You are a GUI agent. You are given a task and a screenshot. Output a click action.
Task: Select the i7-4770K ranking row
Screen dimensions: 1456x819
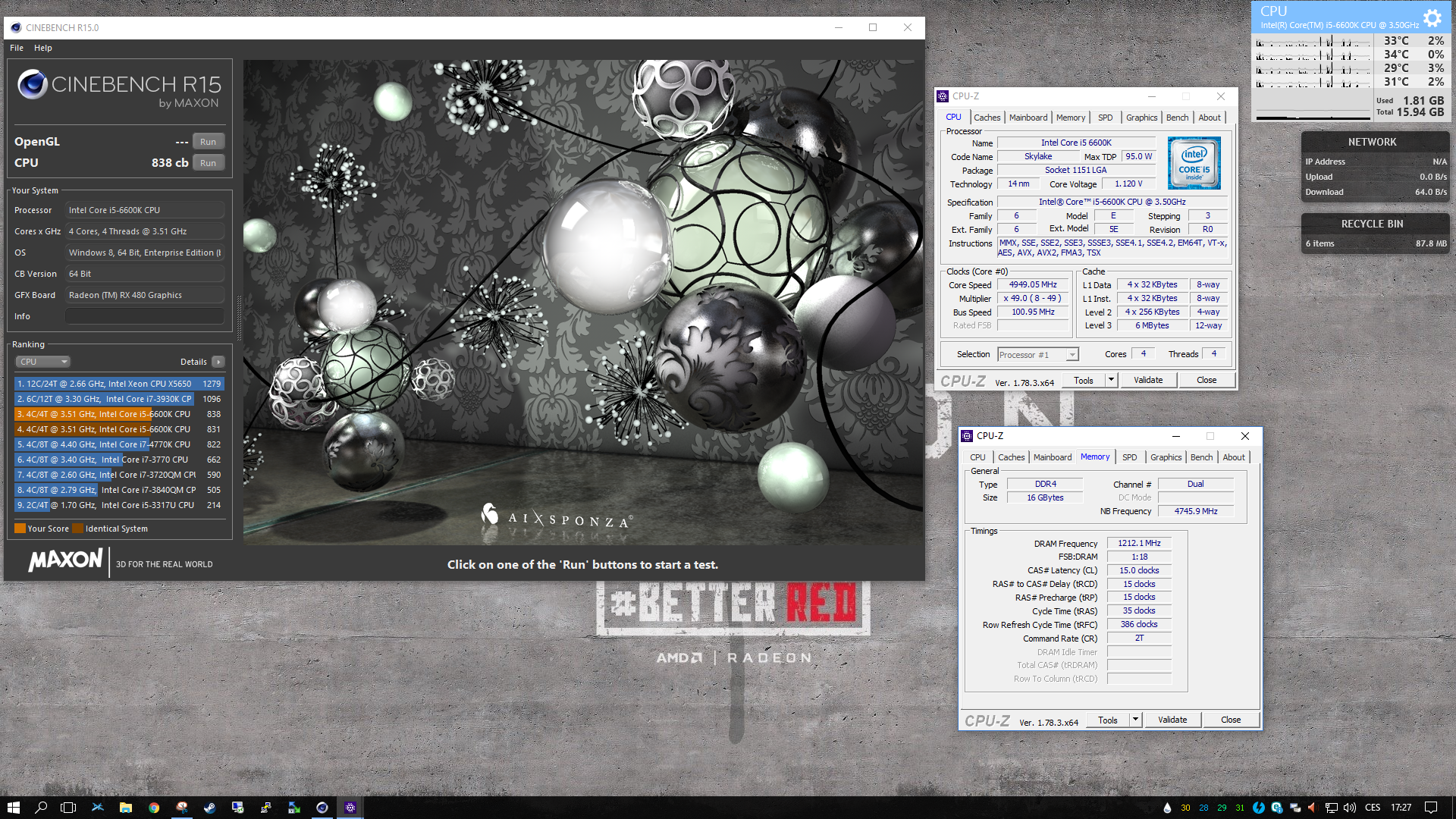pyautogui.click(x=119, y=444)
